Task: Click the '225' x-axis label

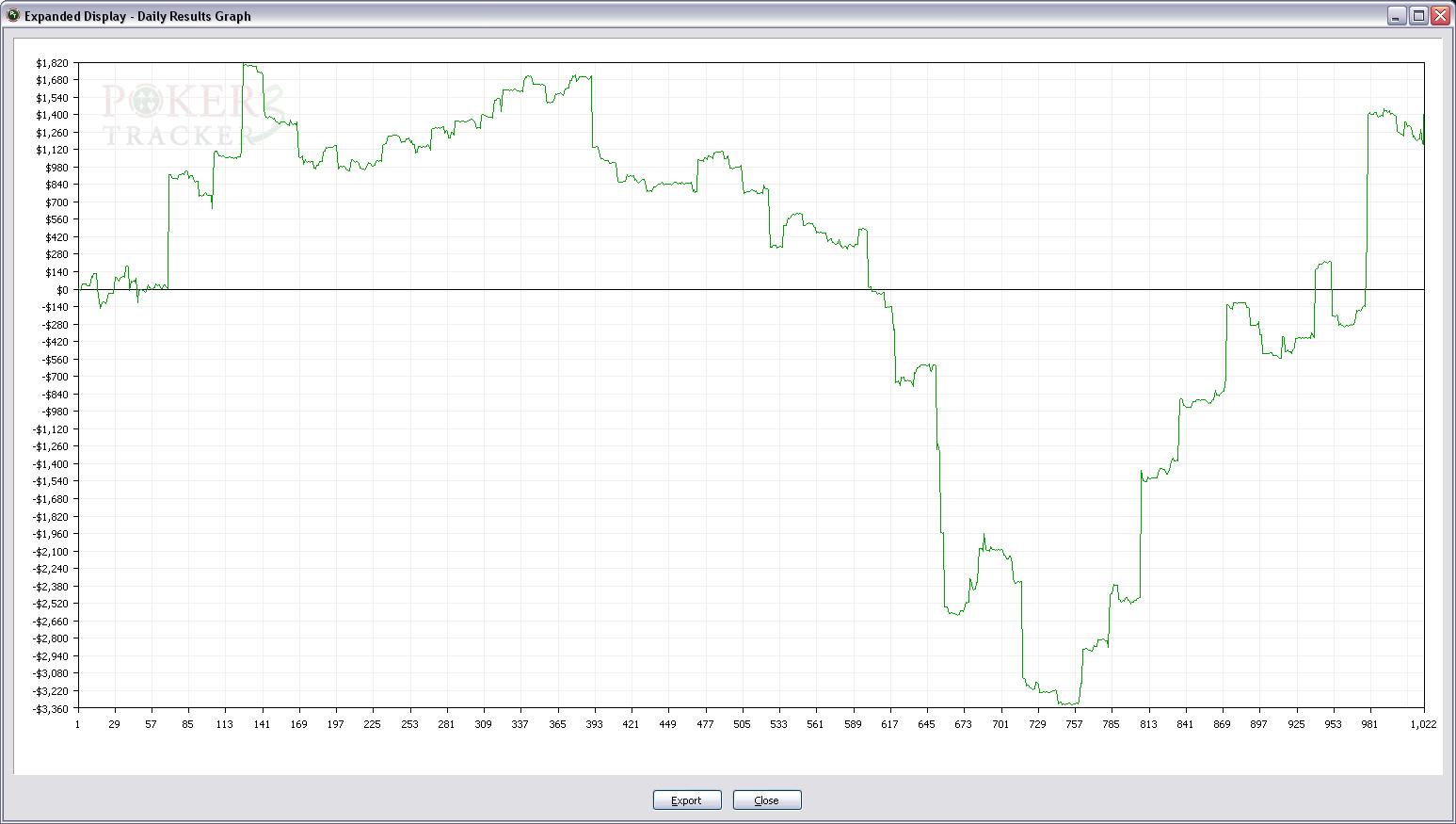Action: (373, 724)
